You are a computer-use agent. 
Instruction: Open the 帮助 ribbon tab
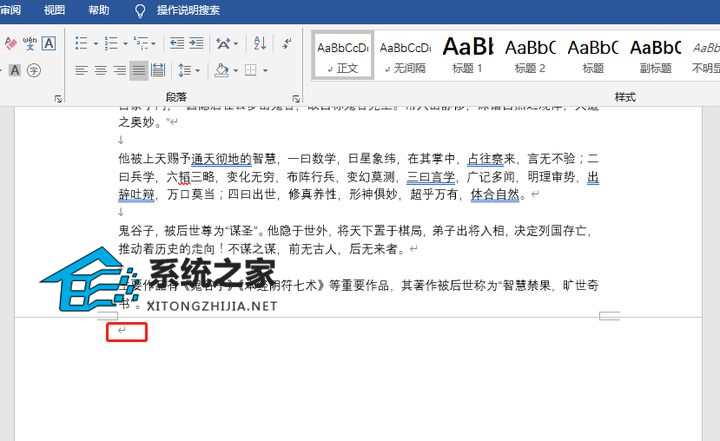99,10
